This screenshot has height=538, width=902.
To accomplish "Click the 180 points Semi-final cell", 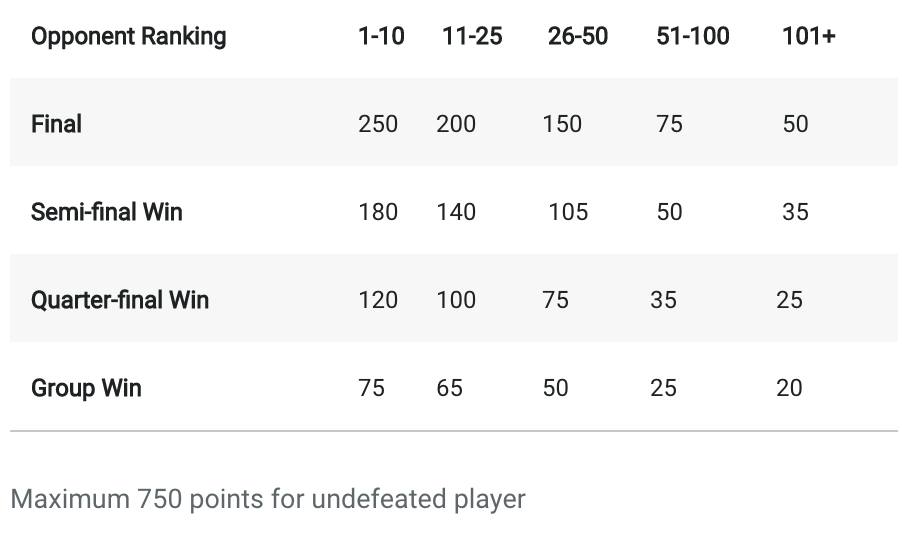I will (378, 212).
